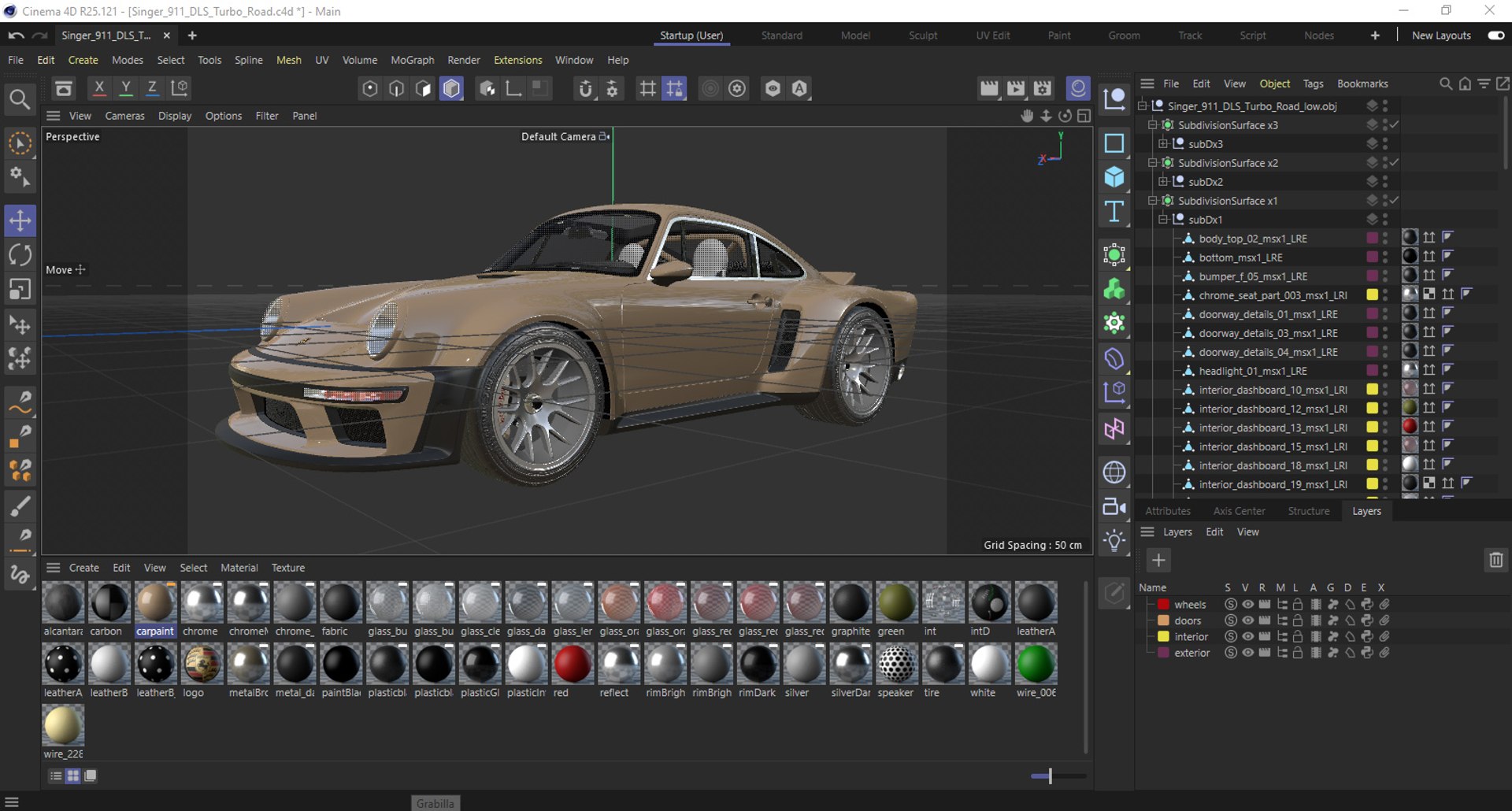Viewport: 1512px width, 811px height.
Task: Click viewport pan icon at top right
Action: 1027,116
